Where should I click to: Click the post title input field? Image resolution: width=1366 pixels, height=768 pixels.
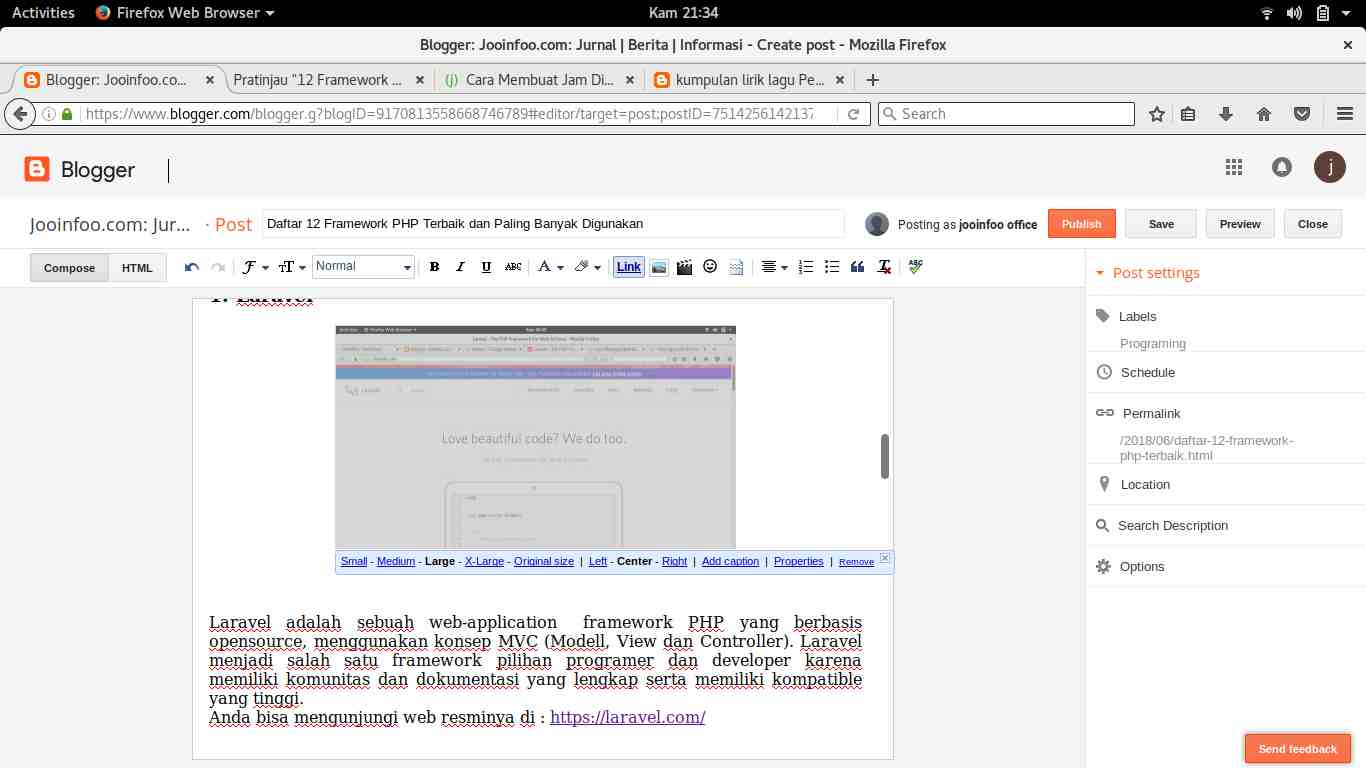(553, 224)
